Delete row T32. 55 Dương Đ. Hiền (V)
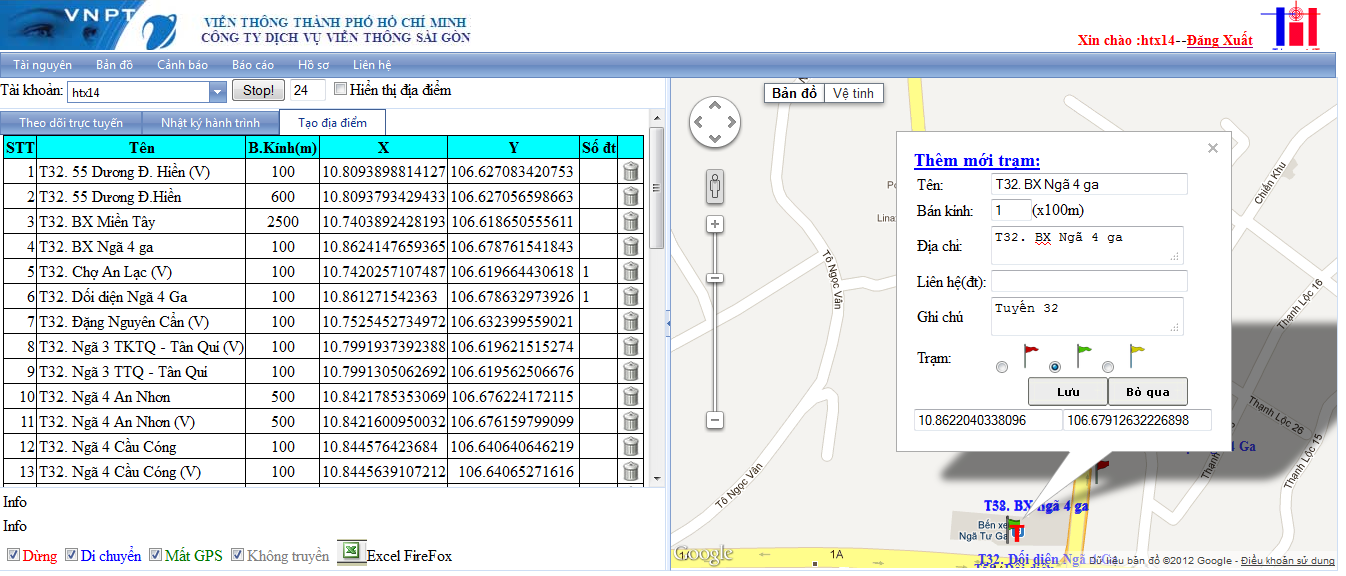 pos(630,172)
